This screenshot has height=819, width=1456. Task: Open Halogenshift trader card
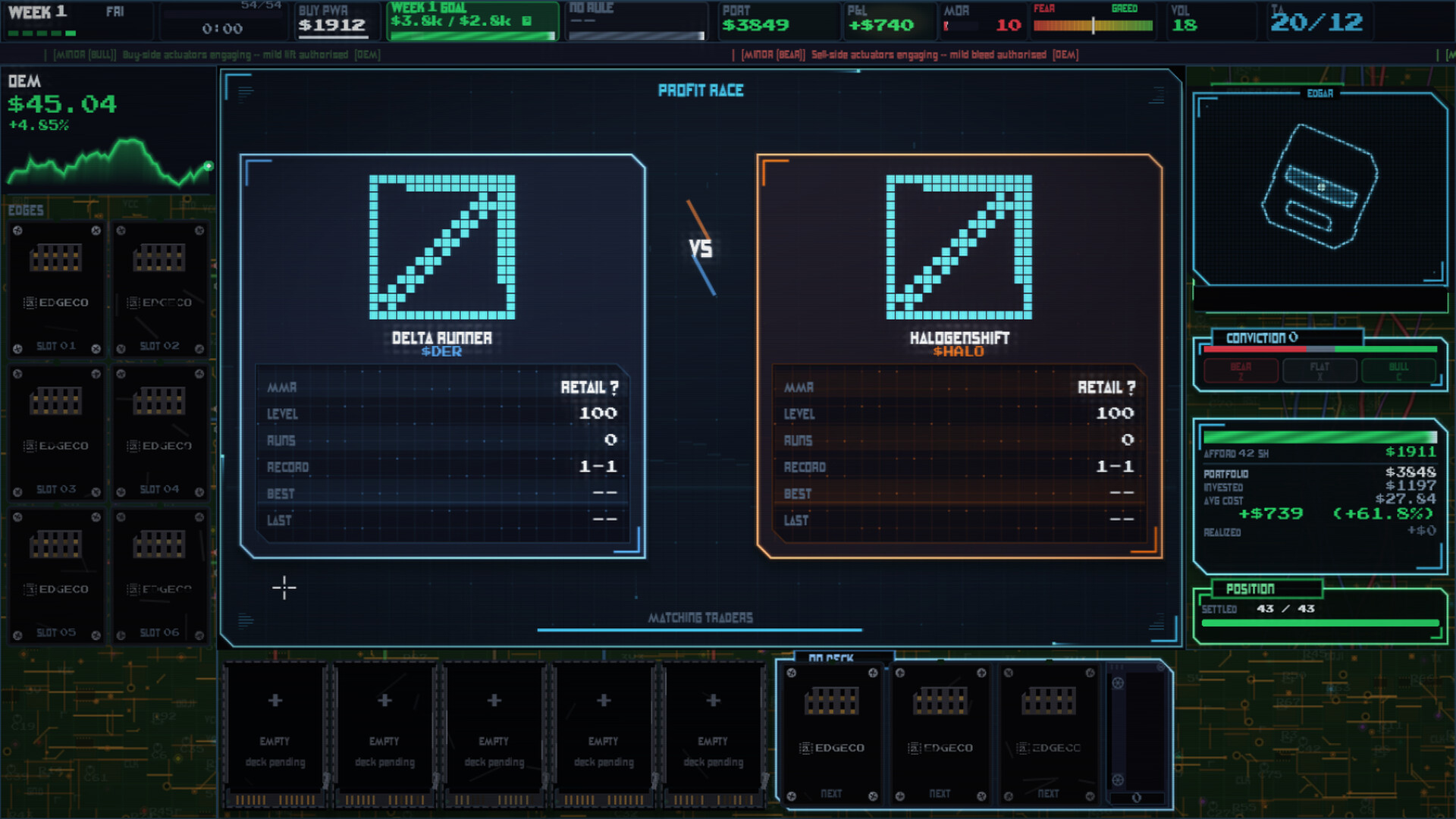click(x=959, y=356)
